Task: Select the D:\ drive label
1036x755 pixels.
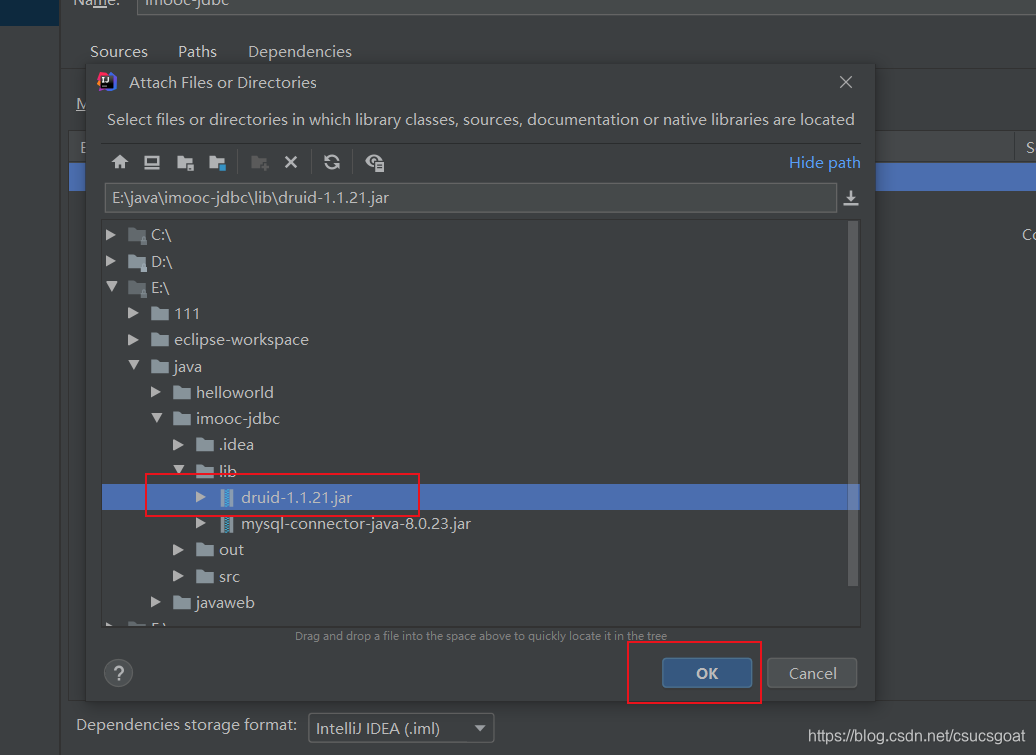Action: (162, 262)
